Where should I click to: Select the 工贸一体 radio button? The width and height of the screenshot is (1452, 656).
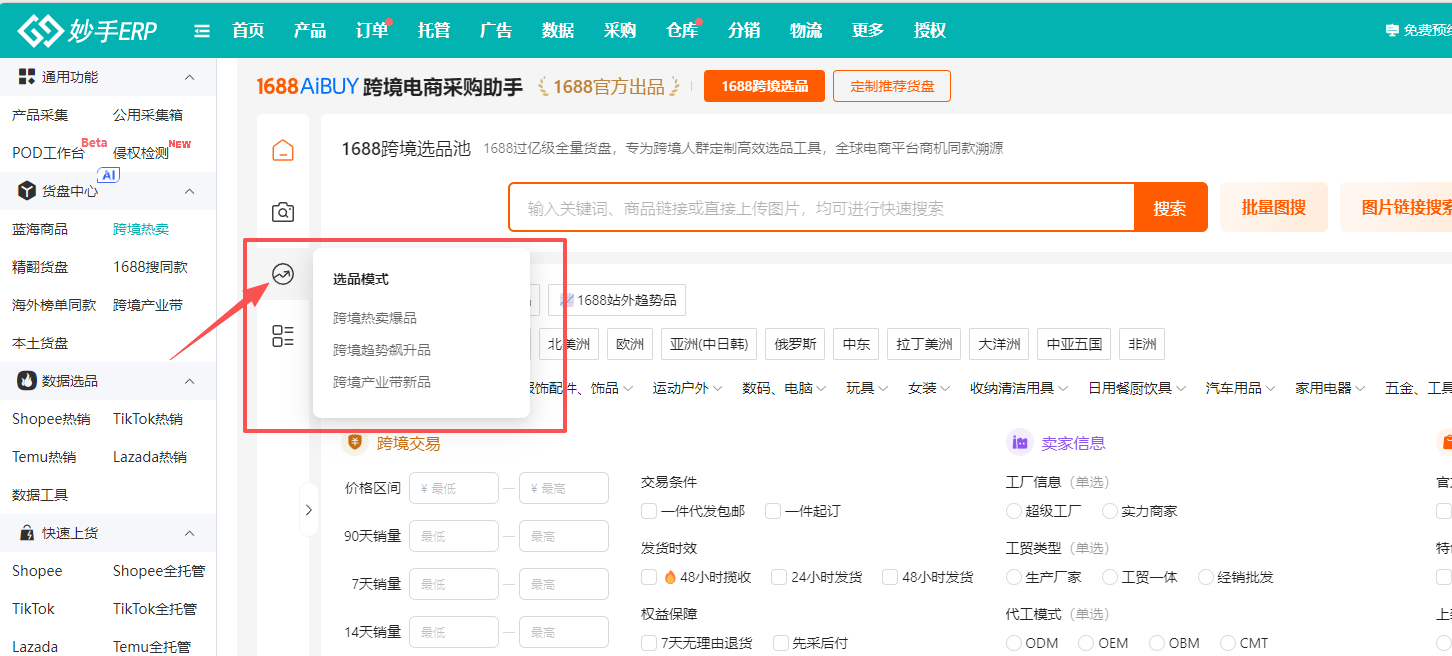1110,577
